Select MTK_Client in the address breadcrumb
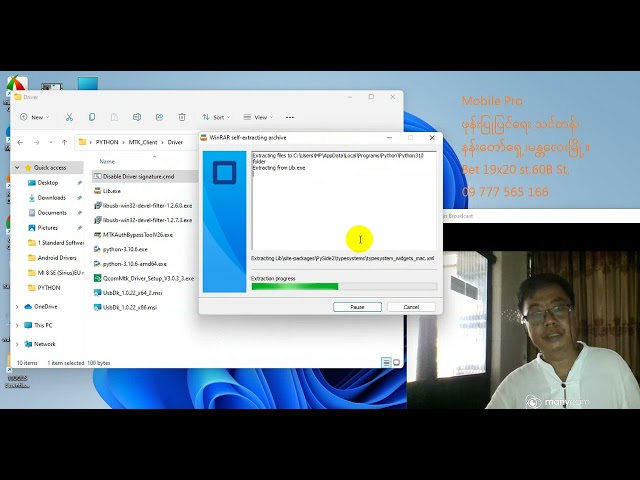The height and width of the screenshot is (480, 640). point(143,142)
